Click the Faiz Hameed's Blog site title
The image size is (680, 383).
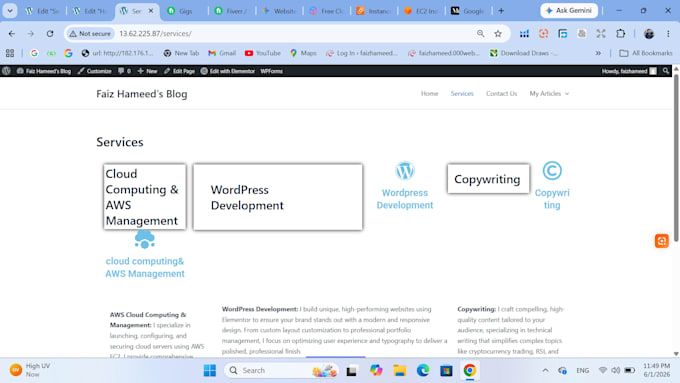pyautogui.click(x=142, y=94)
